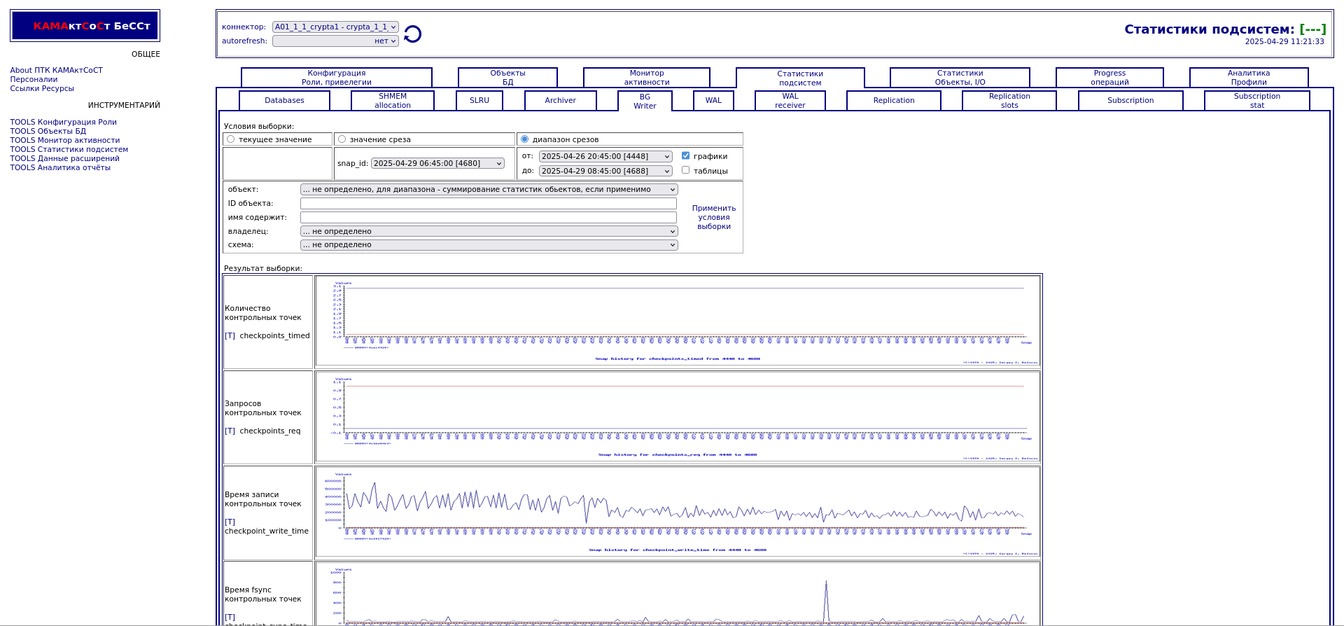Uncheck the 'графики' checkbox

coord(686,156)
